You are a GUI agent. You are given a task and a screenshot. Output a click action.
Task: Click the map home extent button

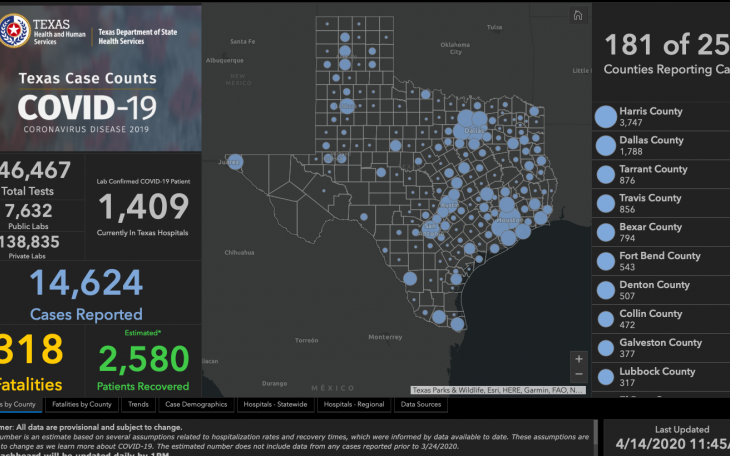tap(577, 15)
